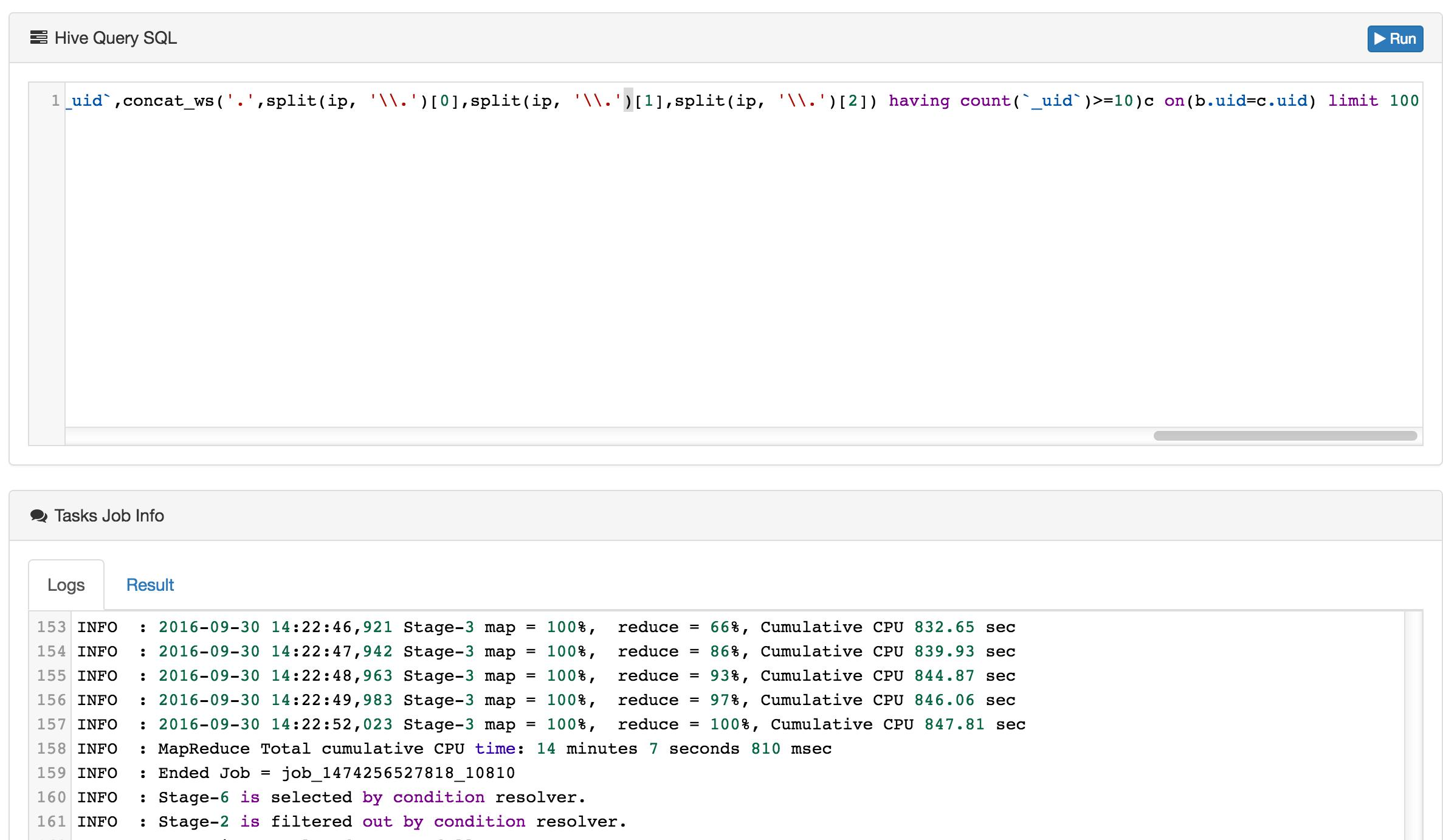Click the Tasks Job Info comments icon
This screenshot has width=1443, height=840.
[39, 516]
